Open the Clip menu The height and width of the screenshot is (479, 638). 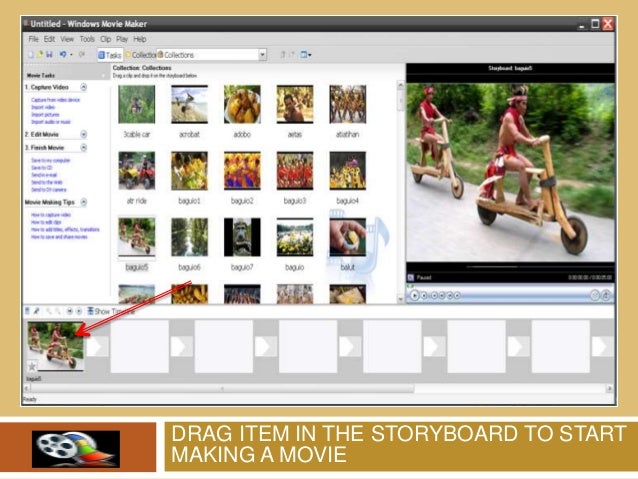(105, 39)
